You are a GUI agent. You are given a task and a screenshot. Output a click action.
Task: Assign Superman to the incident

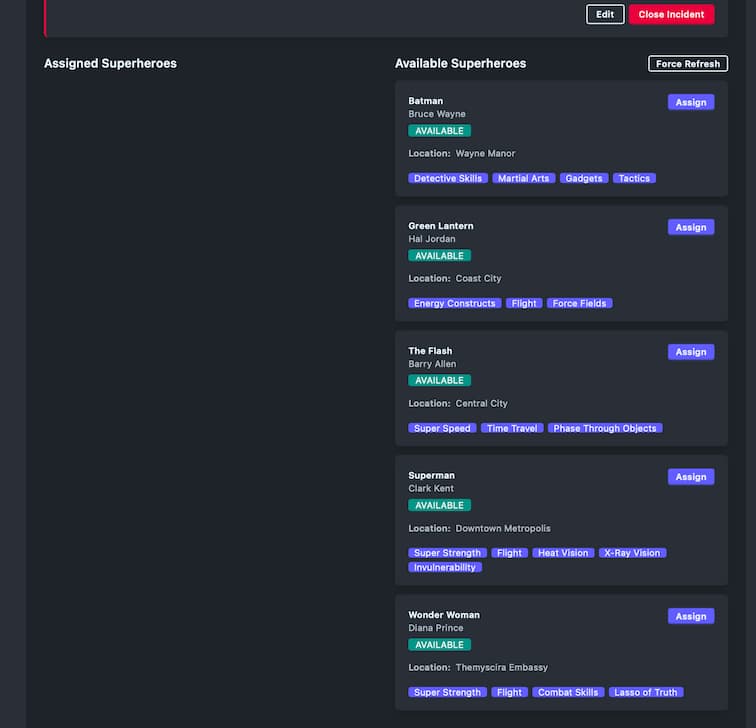(x=690, y=477)
